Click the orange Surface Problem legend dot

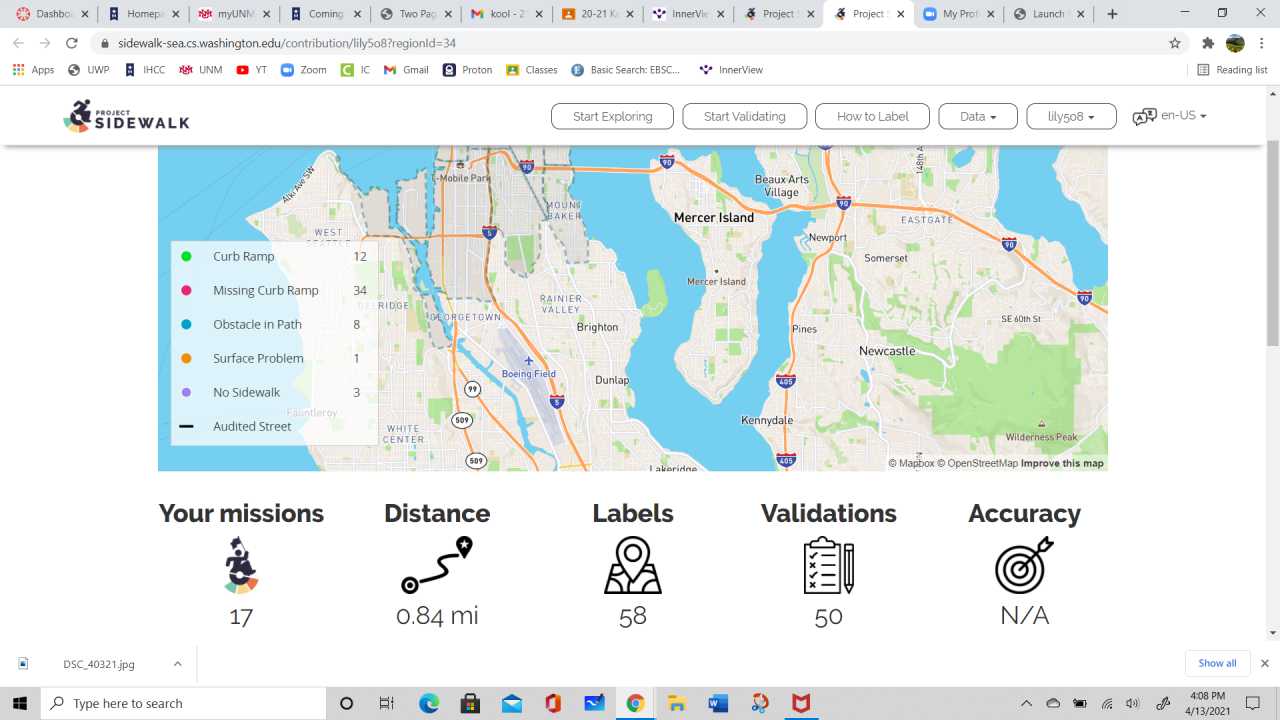pos(186,358)
